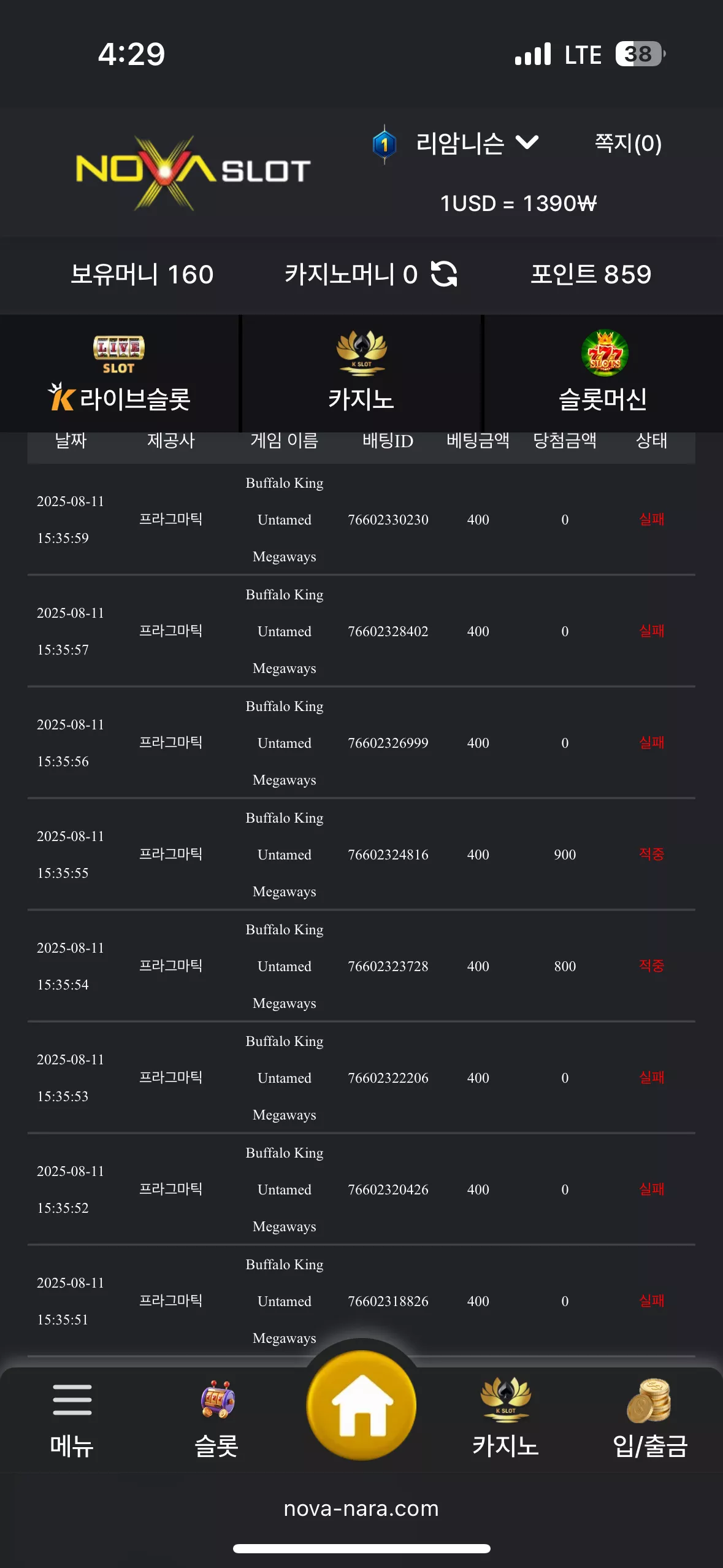Open the 슬롯머신 777 slots tab
Screen dimensions: 723x1568
[603, 374]
